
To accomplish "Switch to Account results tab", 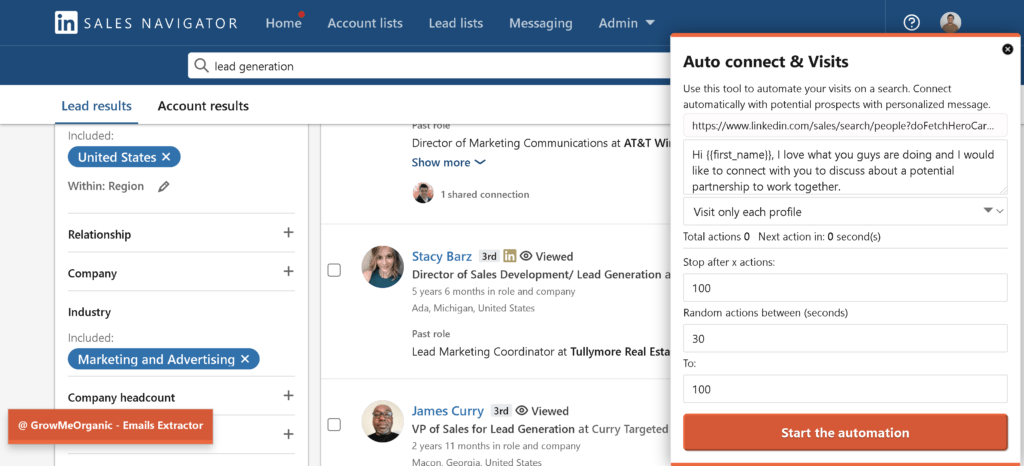I will point(203,106).
